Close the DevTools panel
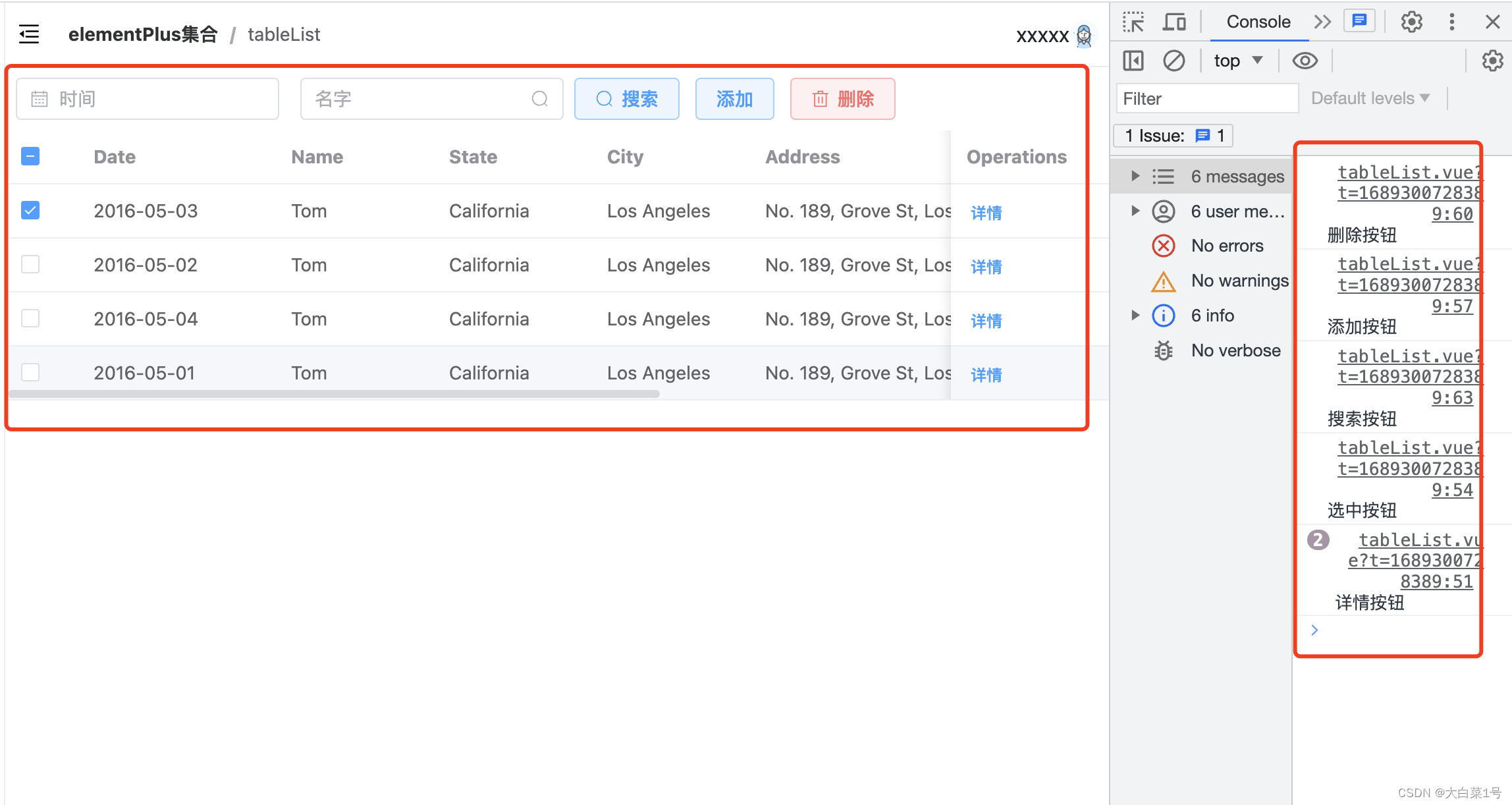1512x805 pixels. (1492, 22)
